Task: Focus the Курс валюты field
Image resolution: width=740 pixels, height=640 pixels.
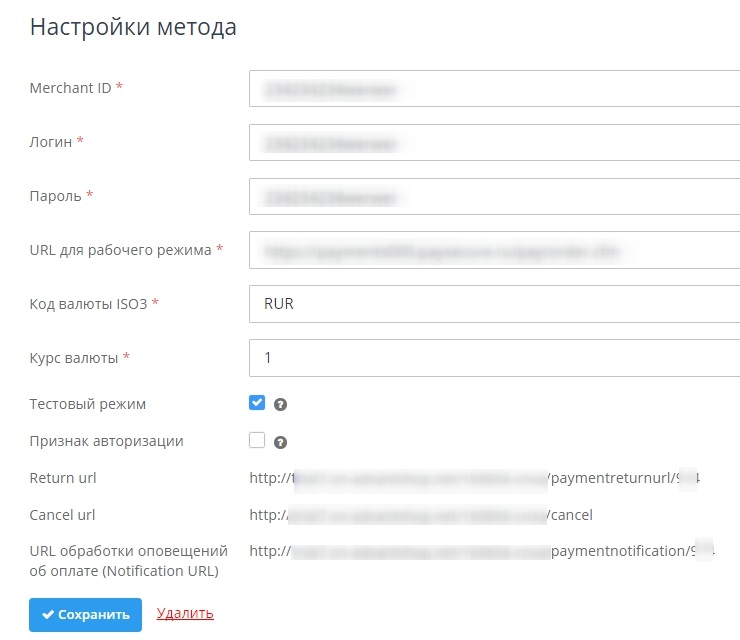Action: (x=494, y=357)
